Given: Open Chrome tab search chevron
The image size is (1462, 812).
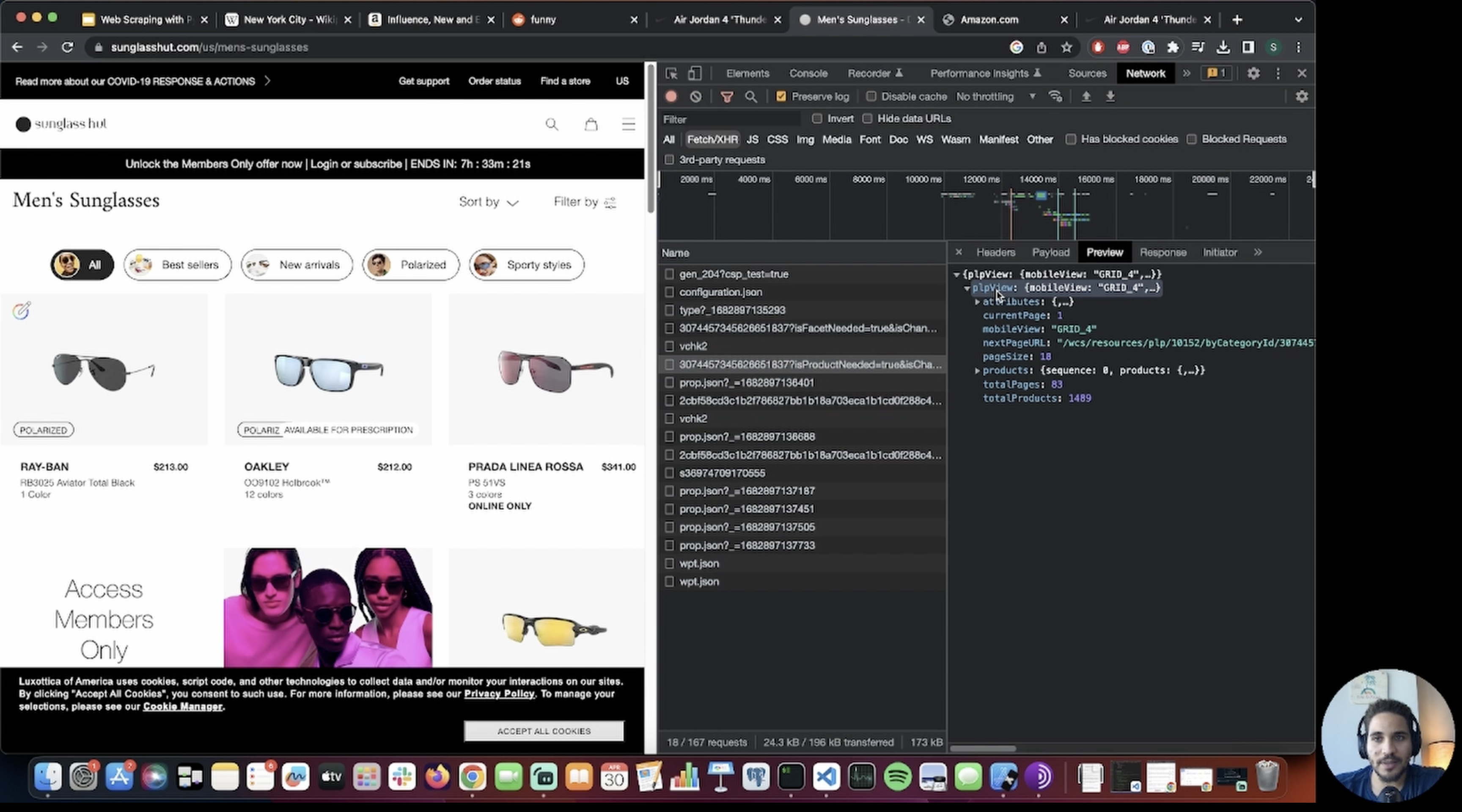Looking at the screenshot, I should 1298,20.
